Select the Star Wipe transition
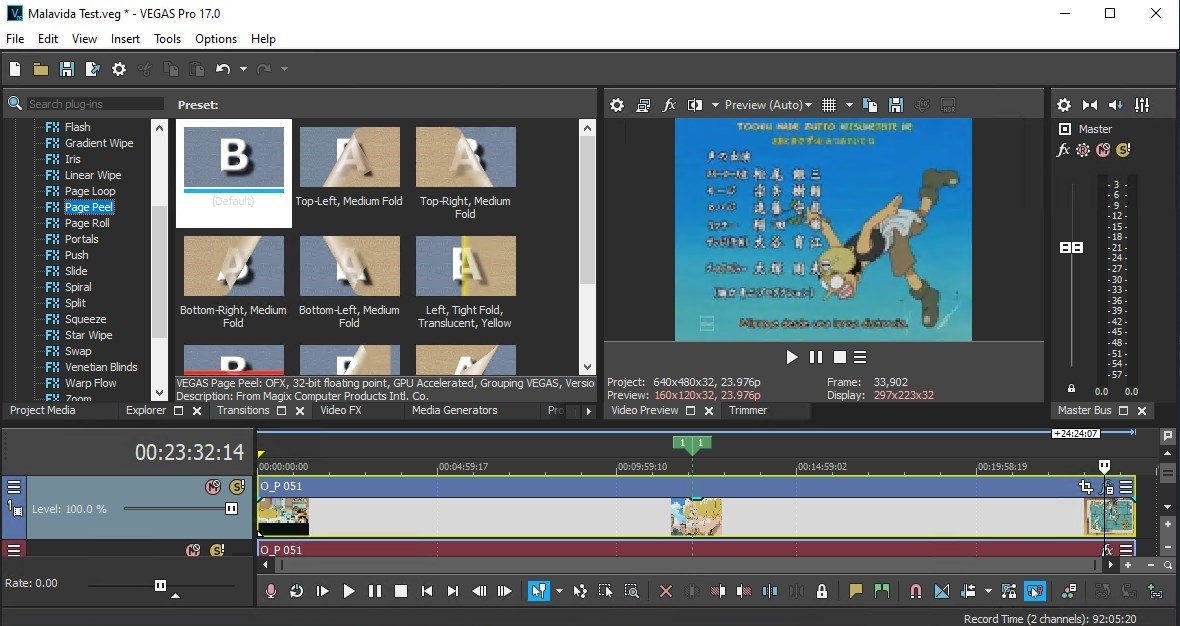1180x626 pixels. pos(88,335)
